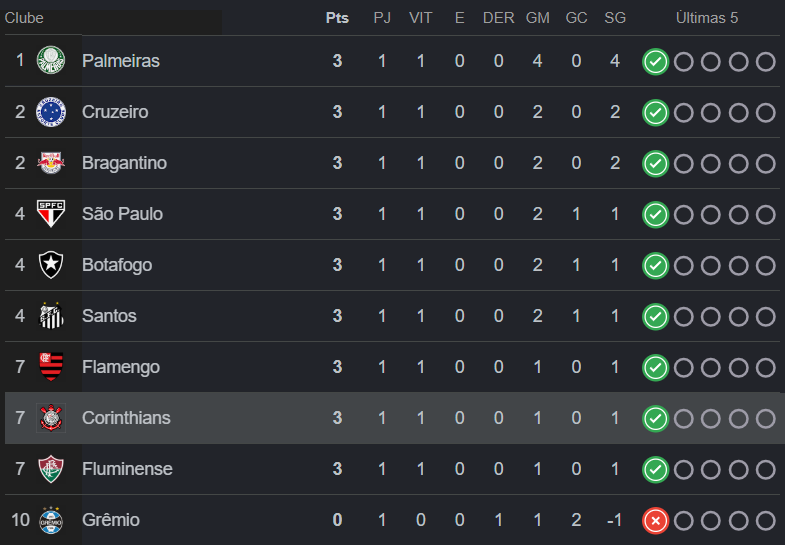Click the Palmeiras club crest icon

click(x=50, y=61)
